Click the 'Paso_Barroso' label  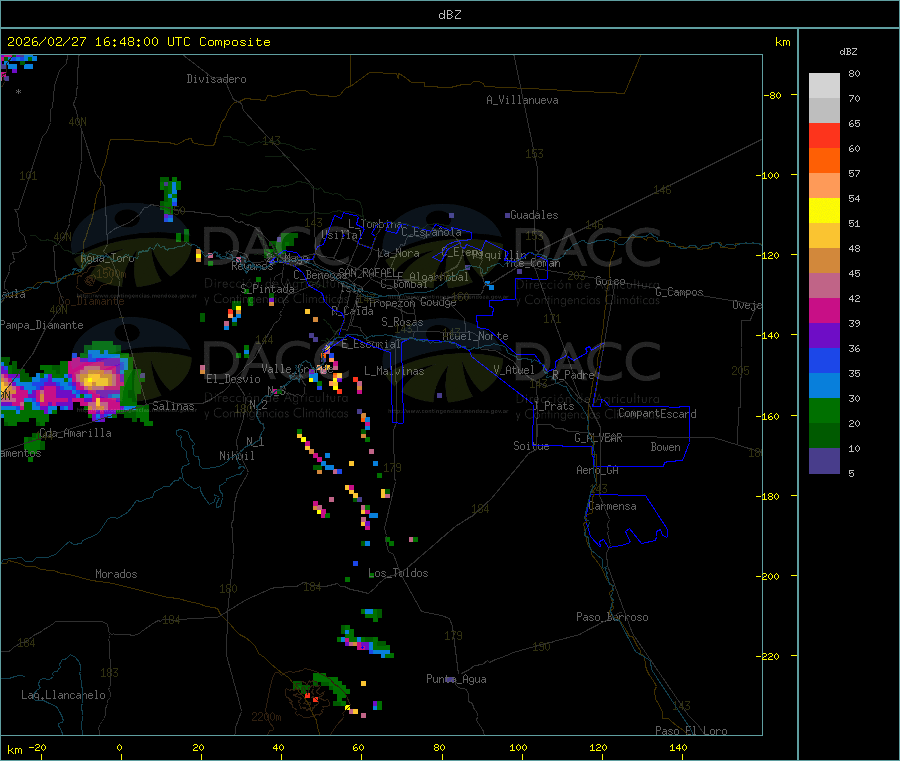point(612,618)
